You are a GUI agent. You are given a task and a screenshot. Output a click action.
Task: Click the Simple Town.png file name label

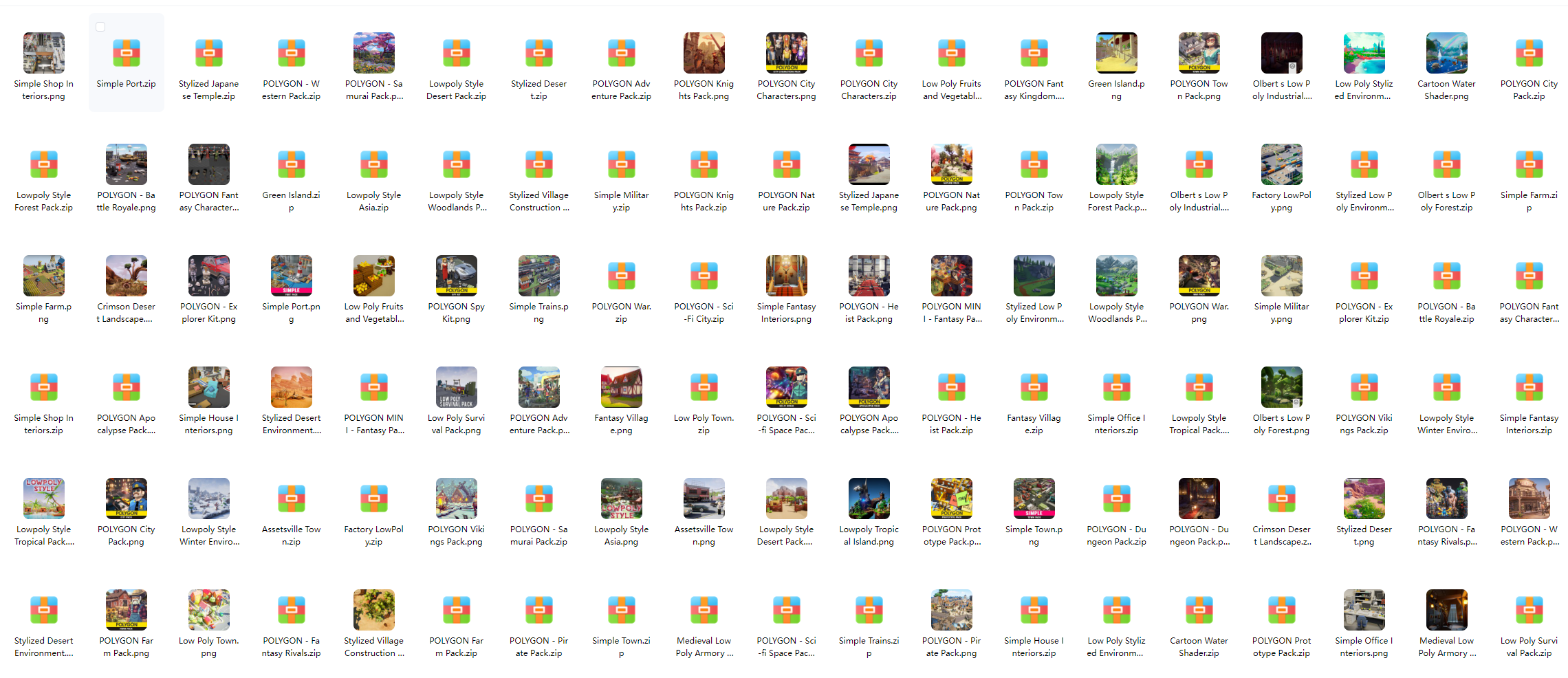[1034, 536]
